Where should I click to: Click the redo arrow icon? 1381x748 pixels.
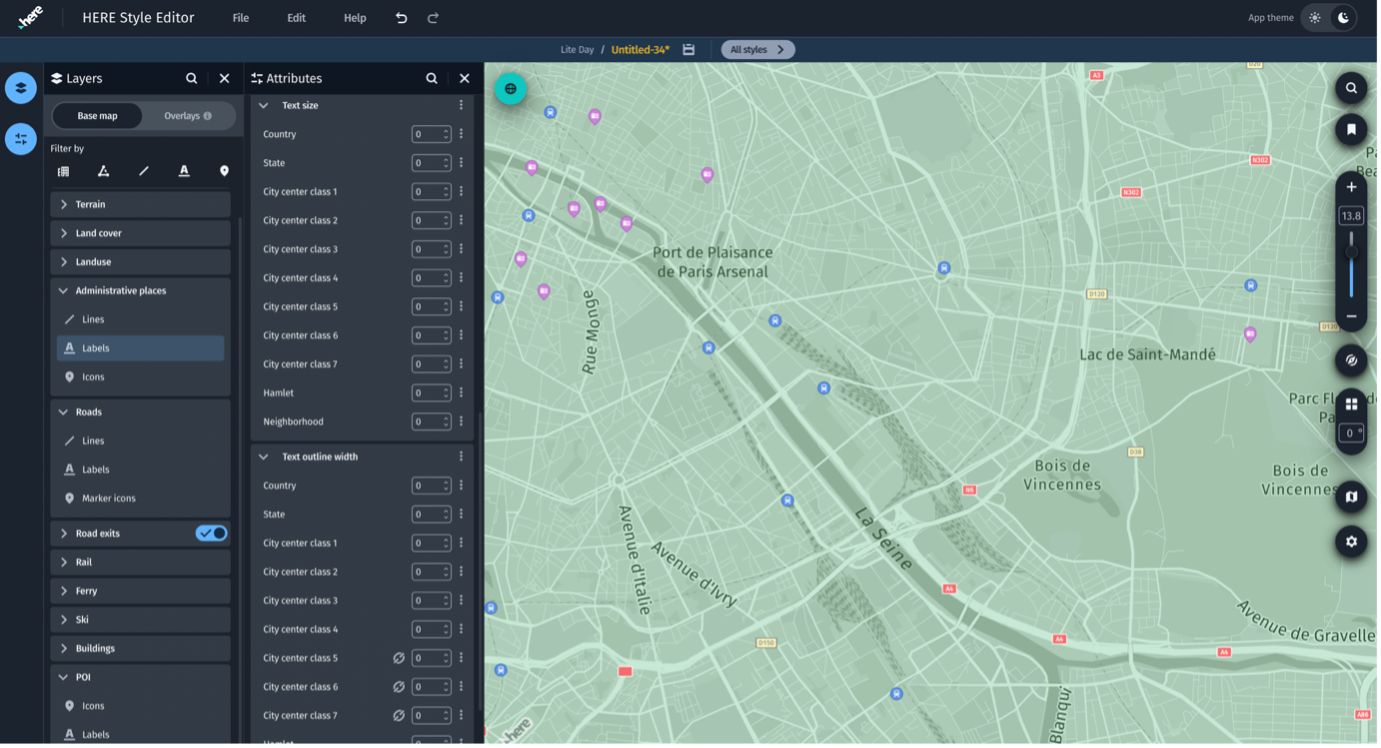(x=433, y=18)
